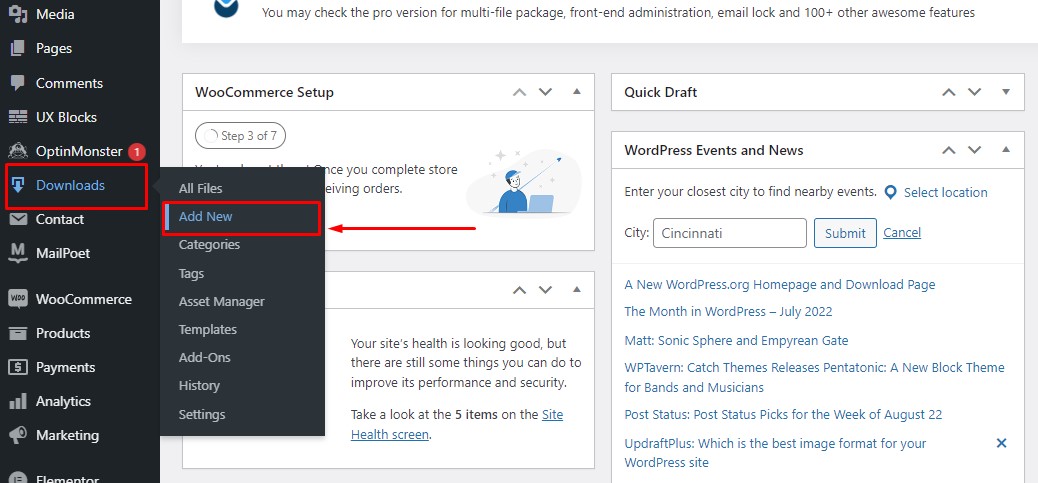Expand the Quick Draft panel

tap(1006, 92)
